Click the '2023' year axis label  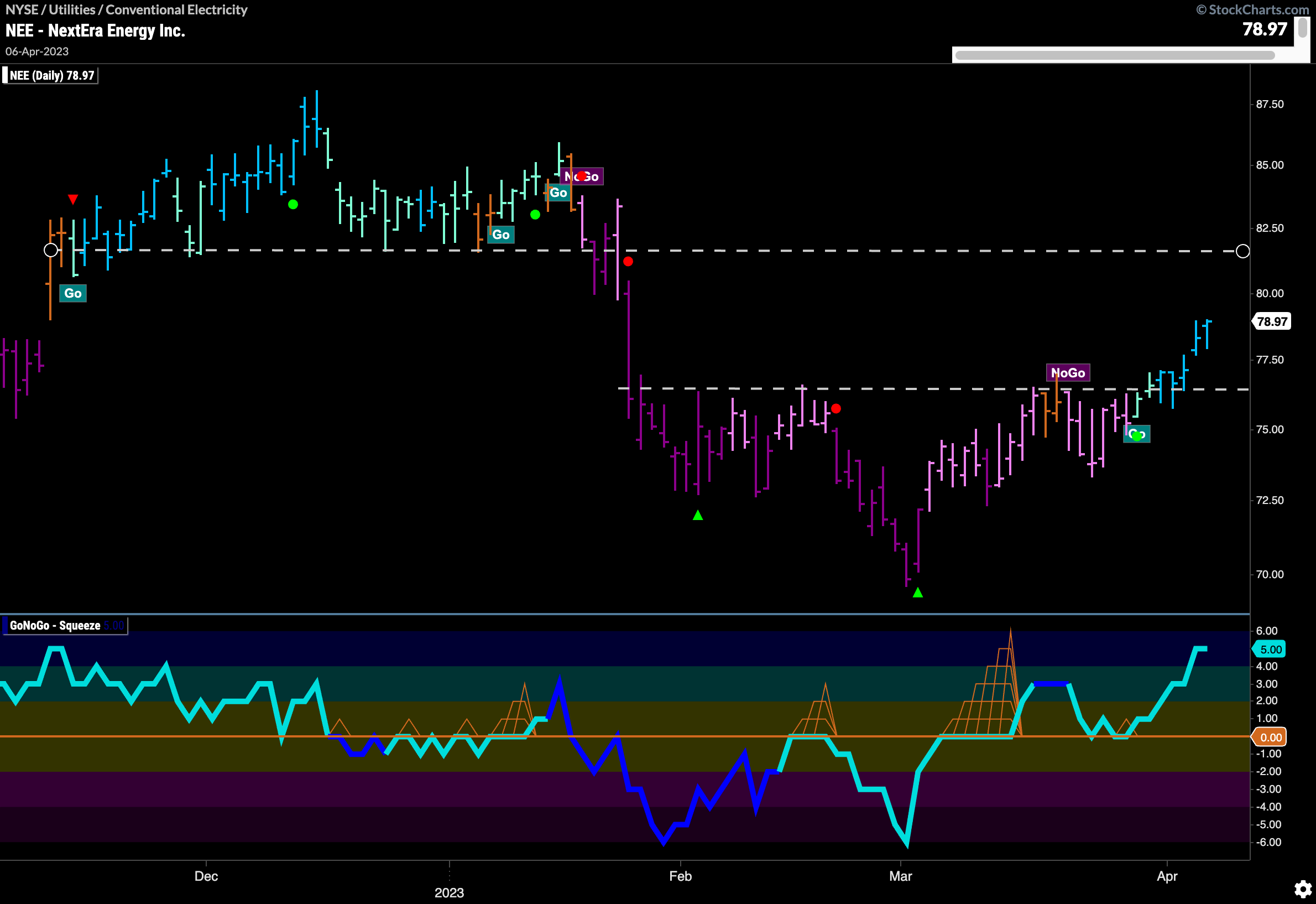pyautogui.click(x=449, y=893)
